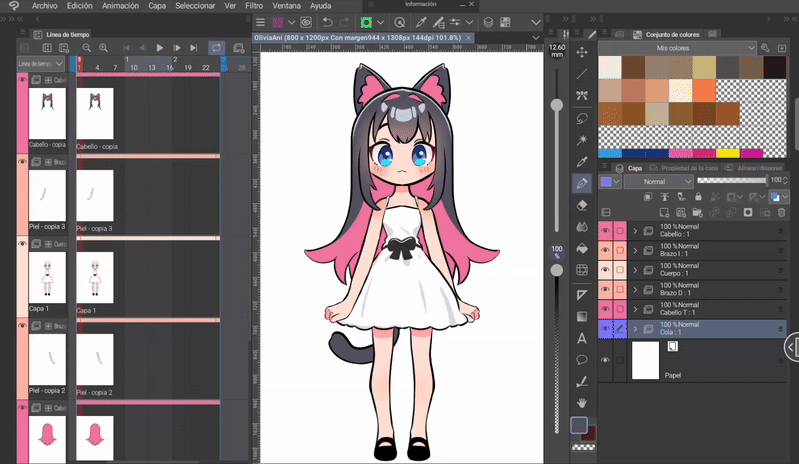
Task: Click the Auto select magic wand tool
Action: 582,140
